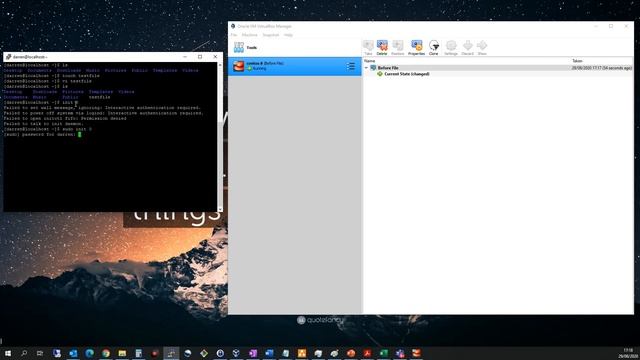
Task: Select the centos 8 virtual machine entry
Action: pos(295,66)
